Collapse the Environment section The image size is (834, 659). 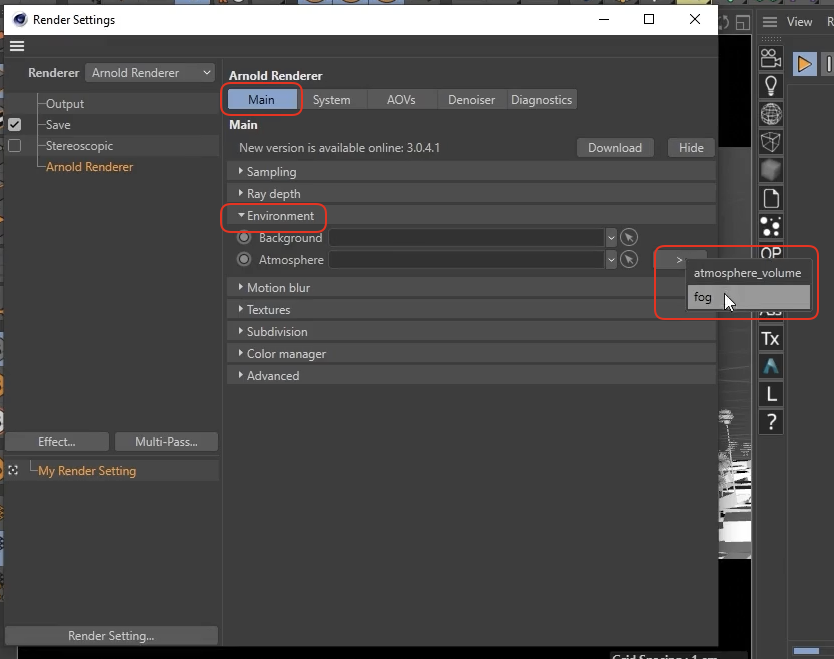471,216
